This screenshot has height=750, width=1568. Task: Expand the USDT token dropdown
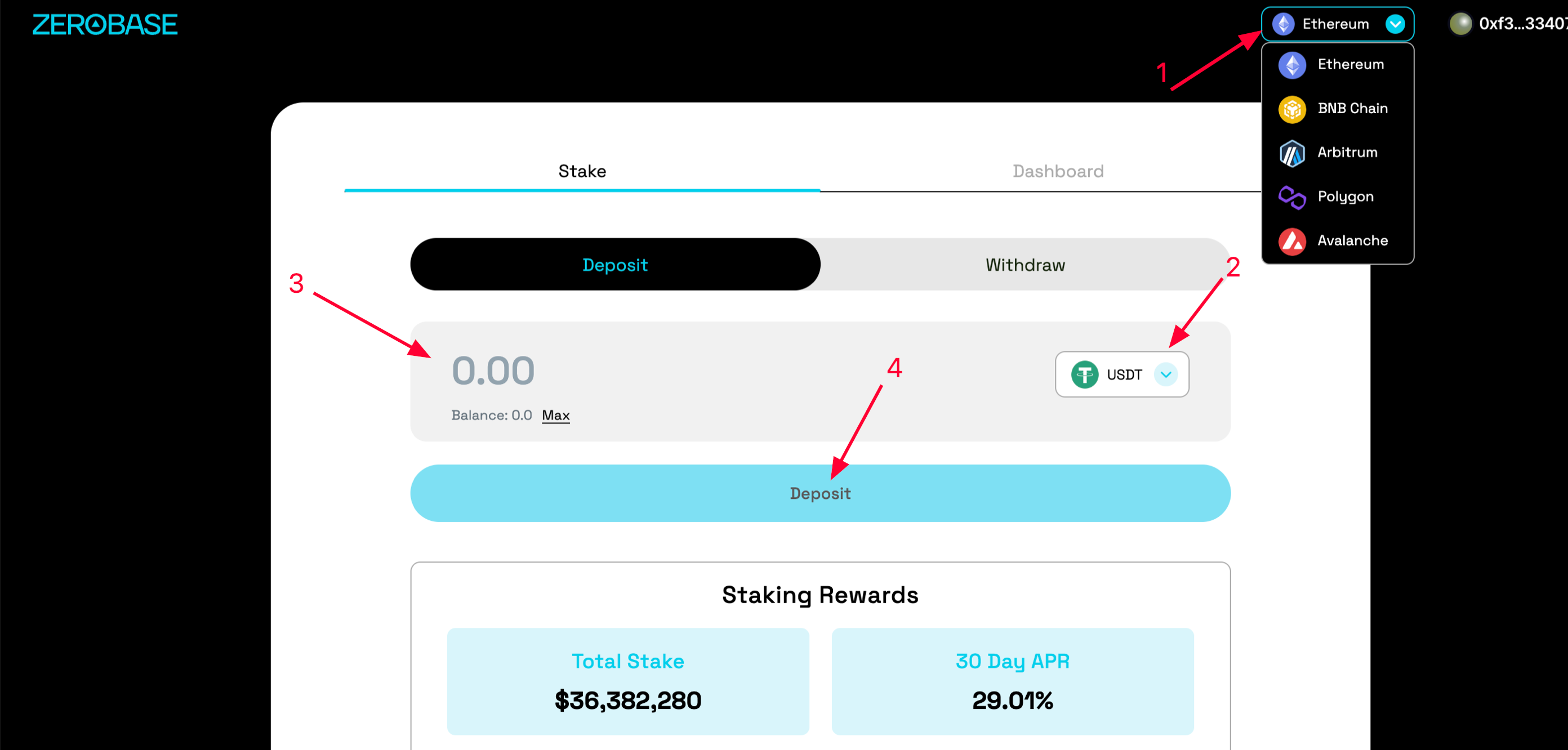tap(1166, 374)
